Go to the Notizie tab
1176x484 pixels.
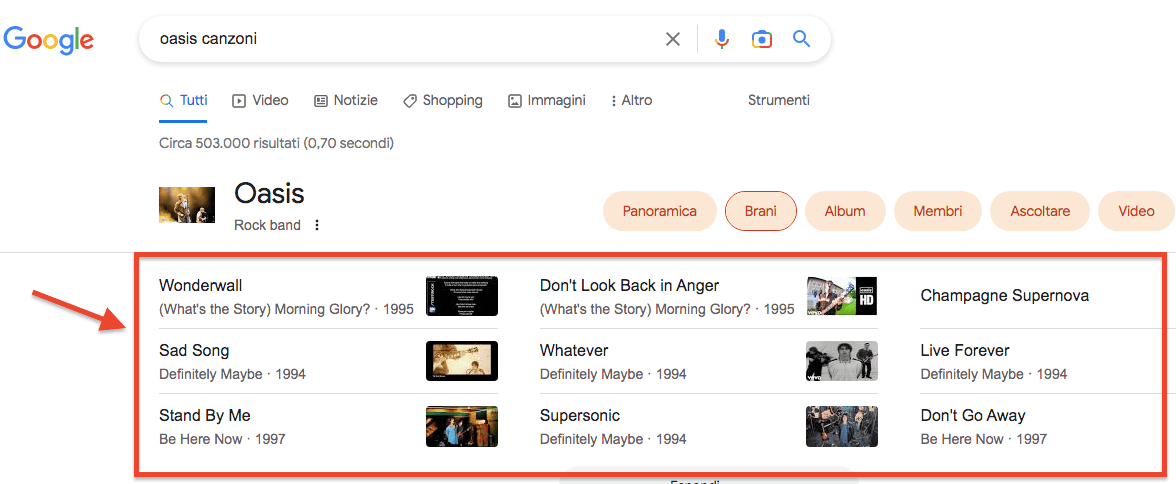pyautogui.click(x=346, y=100)
